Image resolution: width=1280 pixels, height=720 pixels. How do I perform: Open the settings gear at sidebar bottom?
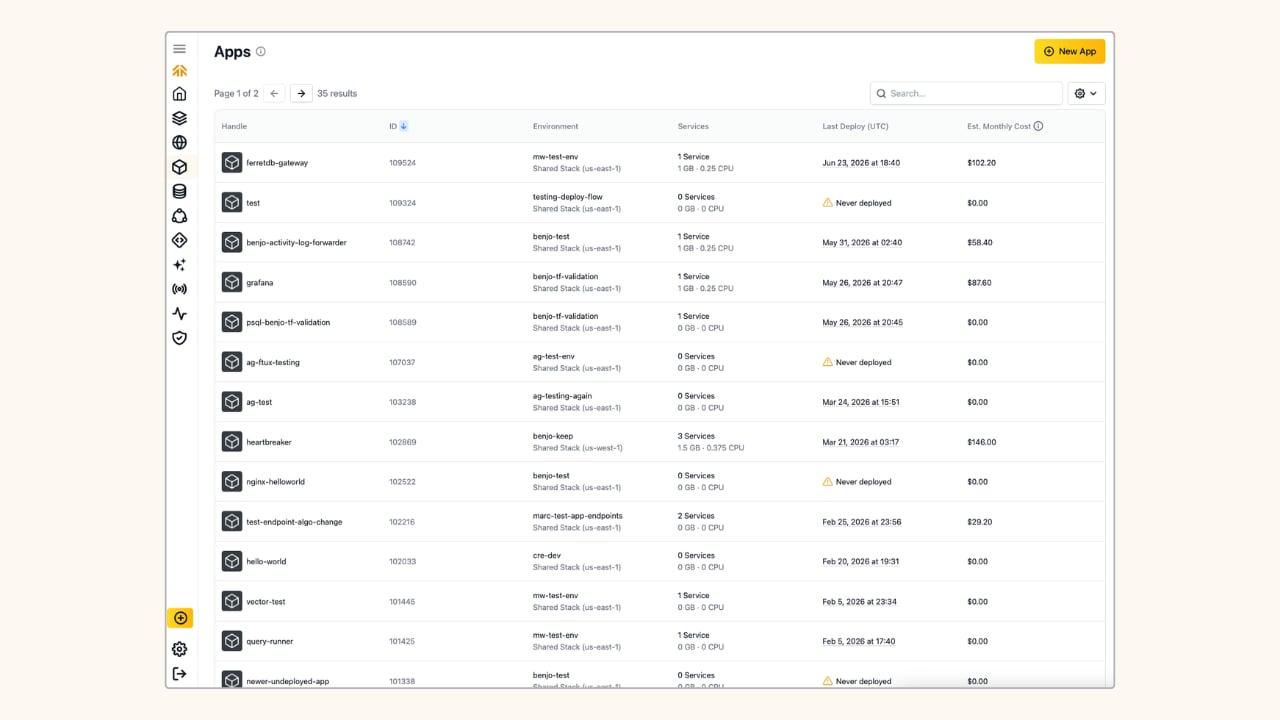(179, 649)
